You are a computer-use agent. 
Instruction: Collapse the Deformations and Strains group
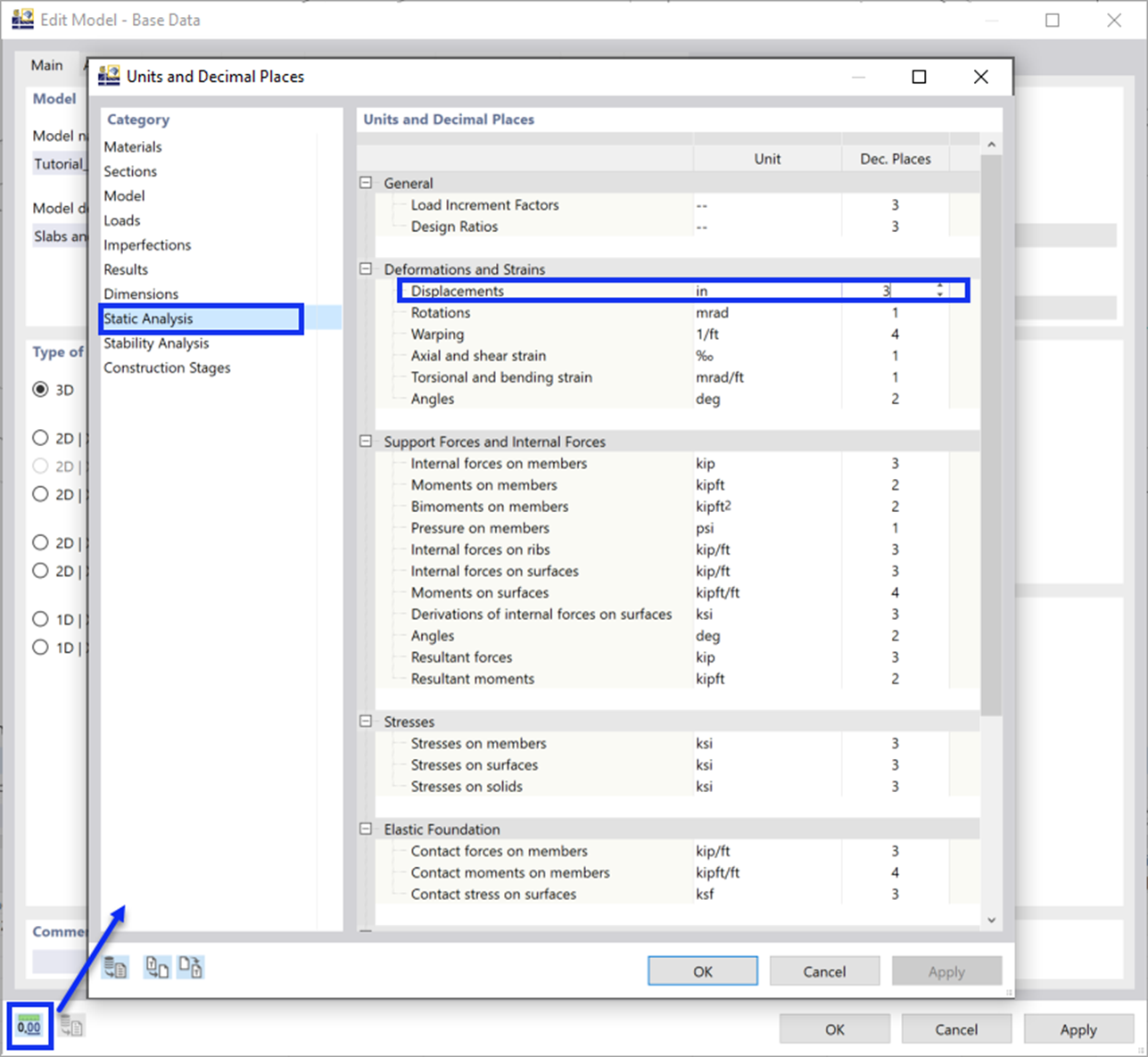pyautogui.click(x=366, y=268)
